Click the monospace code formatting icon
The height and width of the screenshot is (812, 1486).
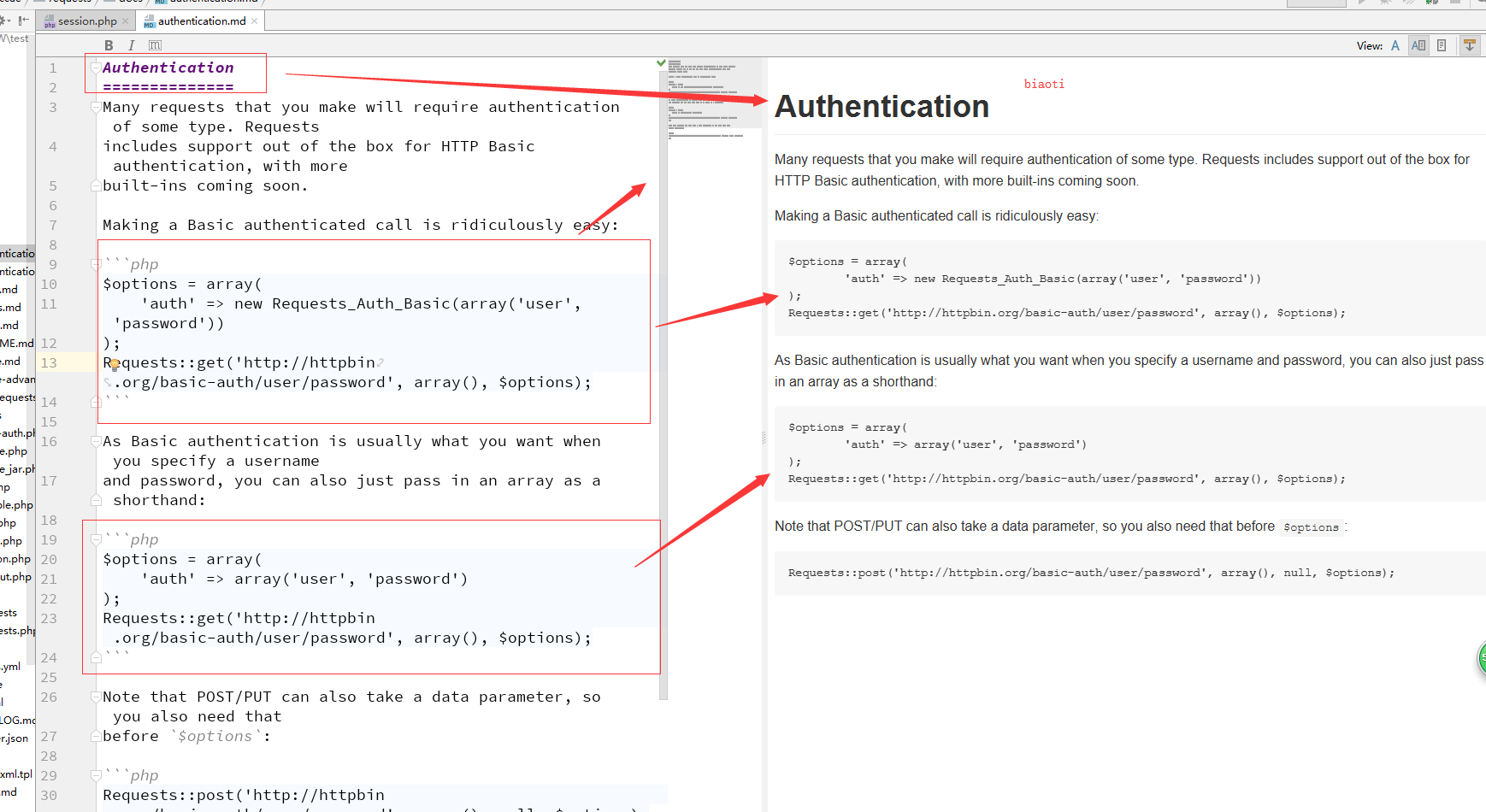[155, 45]
